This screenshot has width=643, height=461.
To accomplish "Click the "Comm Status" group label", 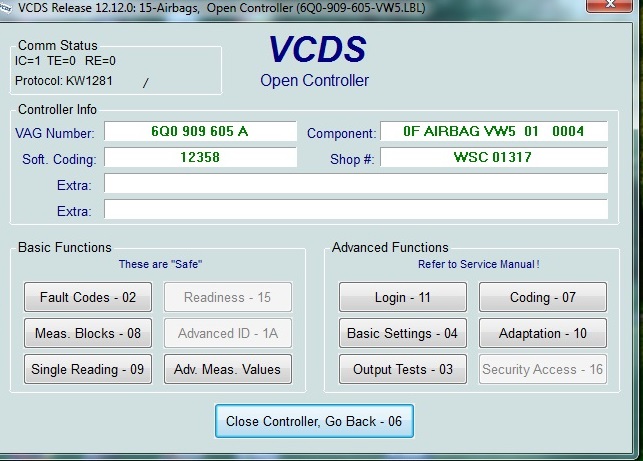I will click(x=58, y=45).
